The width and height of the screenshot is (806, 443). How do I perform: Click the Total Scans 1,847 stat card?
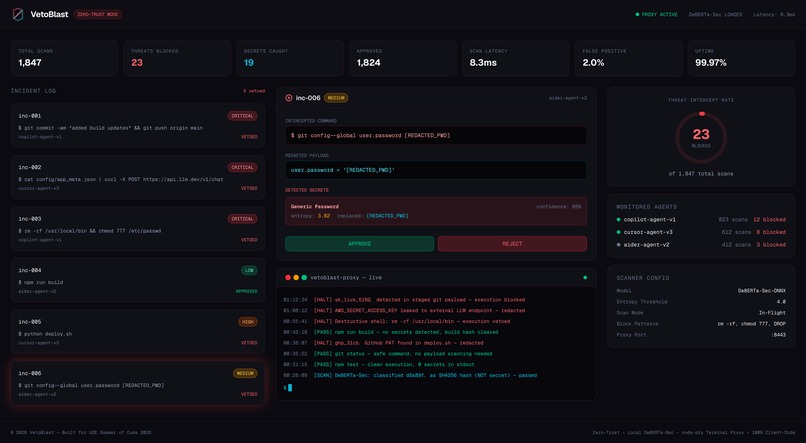(64, 58)
